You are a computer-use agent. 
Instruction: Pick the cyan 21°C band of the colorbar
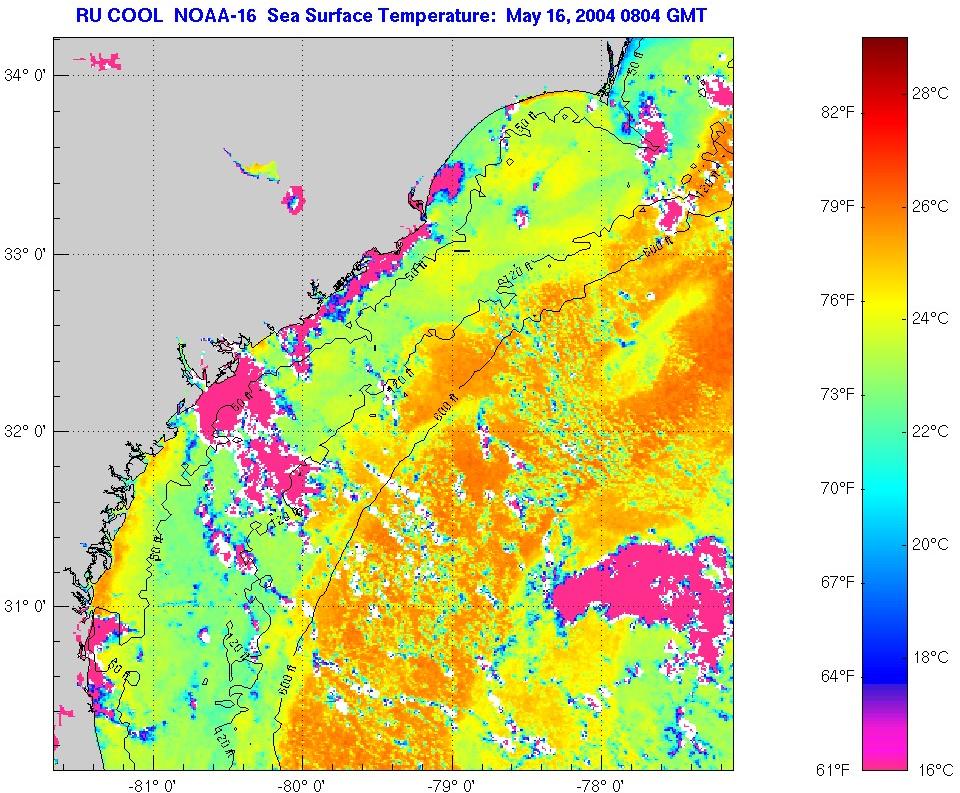(x=885, y=488)
